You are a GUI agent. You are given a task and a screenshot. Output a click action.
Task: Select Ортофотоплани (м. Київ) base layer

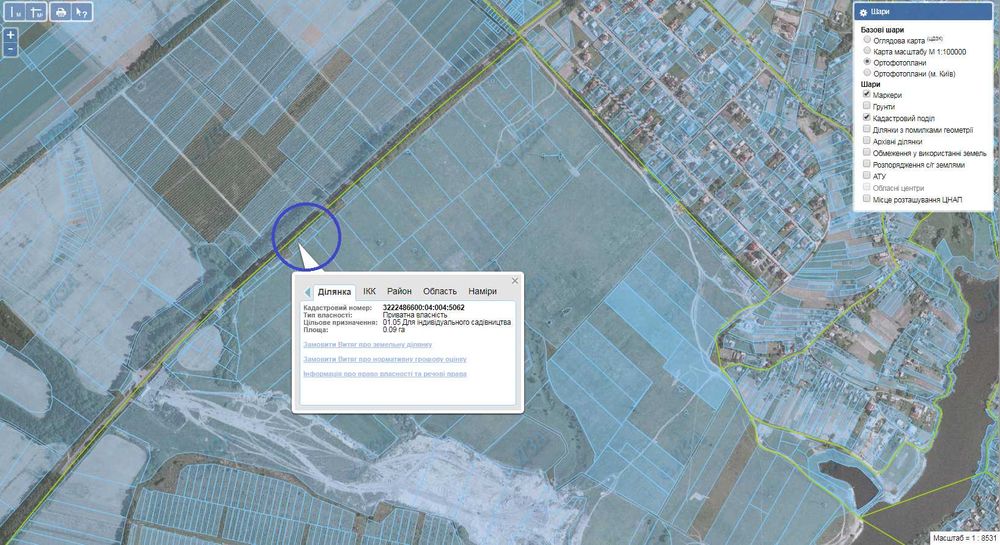coord(867,73)
